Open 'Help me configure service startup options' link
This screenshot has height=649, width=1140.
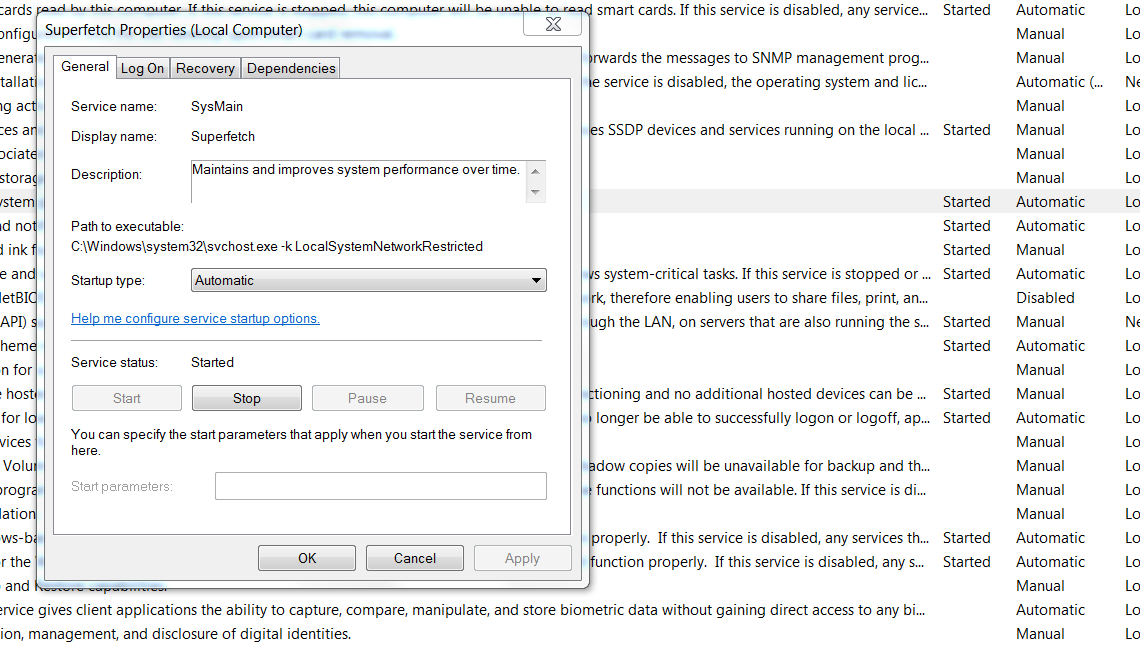coord(195,318)
